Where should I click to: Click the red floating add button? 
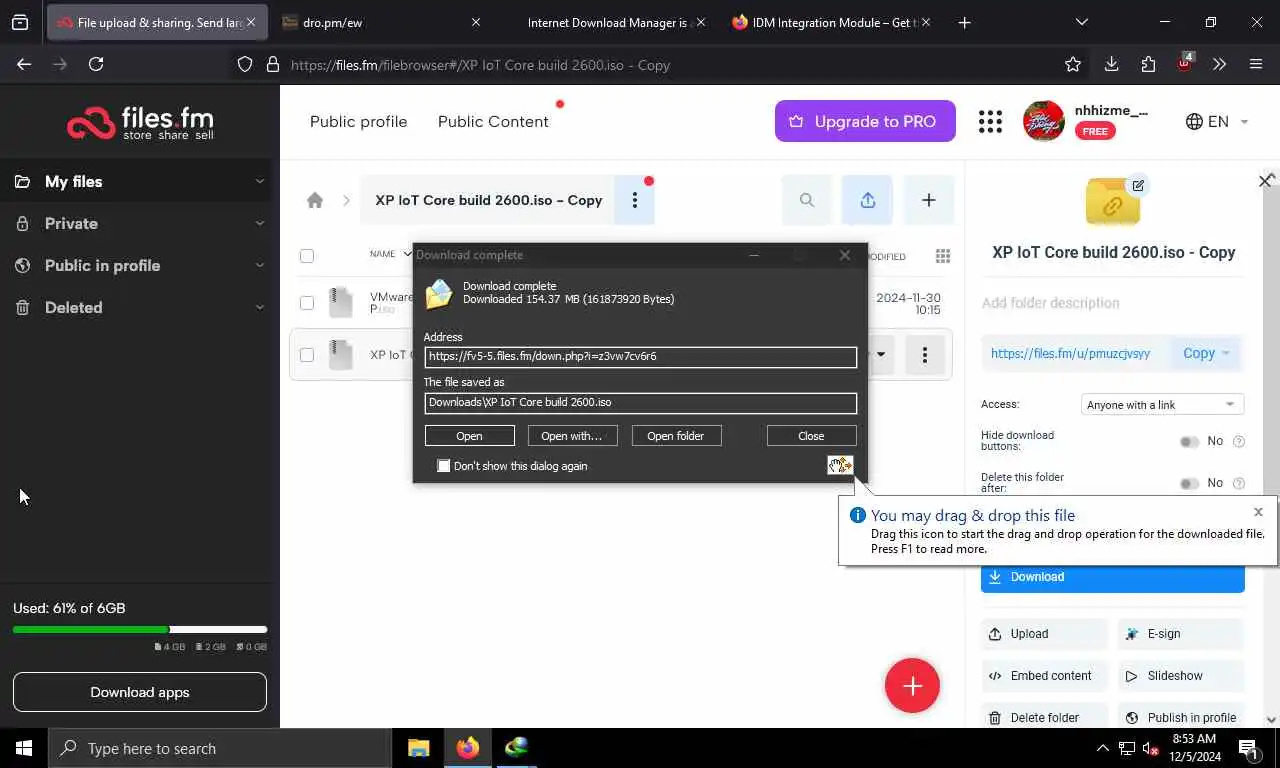coord(912,686)
